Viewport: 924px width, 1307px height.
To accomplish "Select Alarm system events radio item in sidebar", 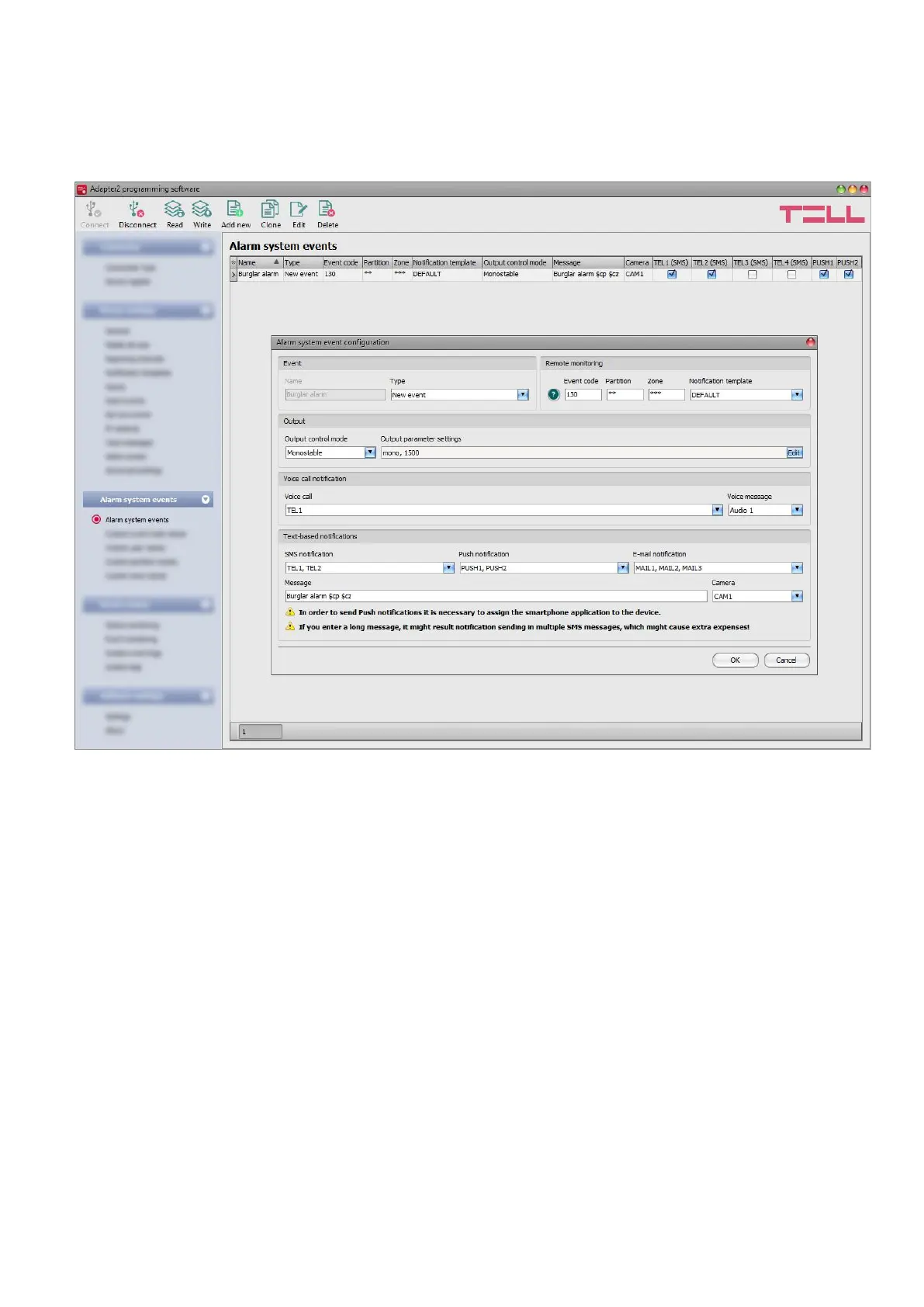I will point(96,519).
